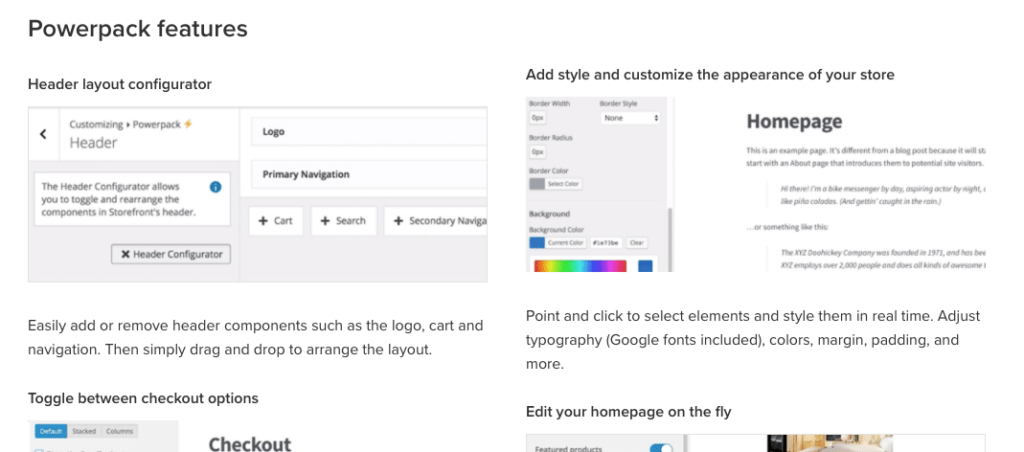Click the lightning bolt icon after Powerpack
This screenshot has width=1024, height=452.
(x=188, y=123)
